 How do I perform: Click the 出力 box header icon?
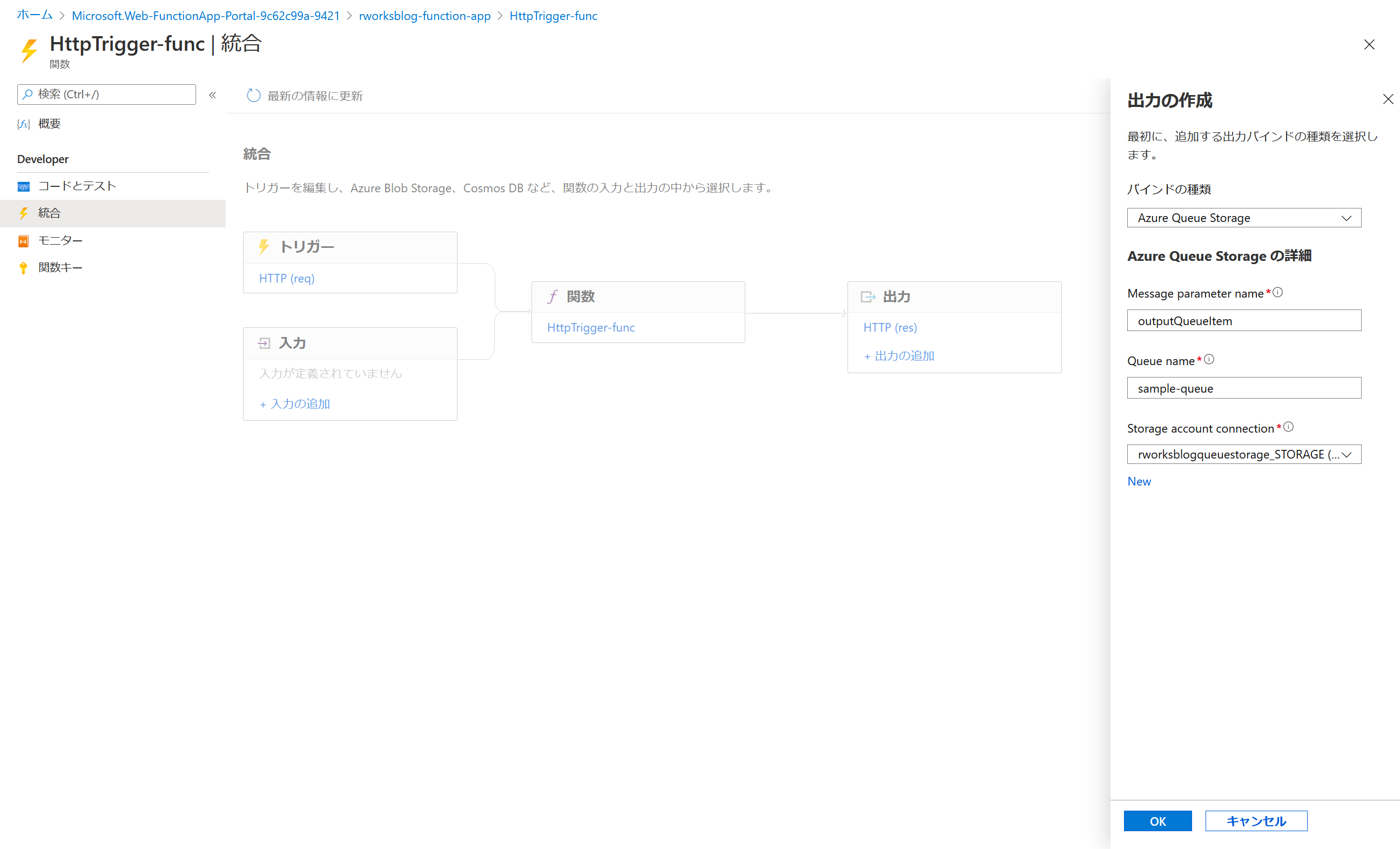(867, 297)
